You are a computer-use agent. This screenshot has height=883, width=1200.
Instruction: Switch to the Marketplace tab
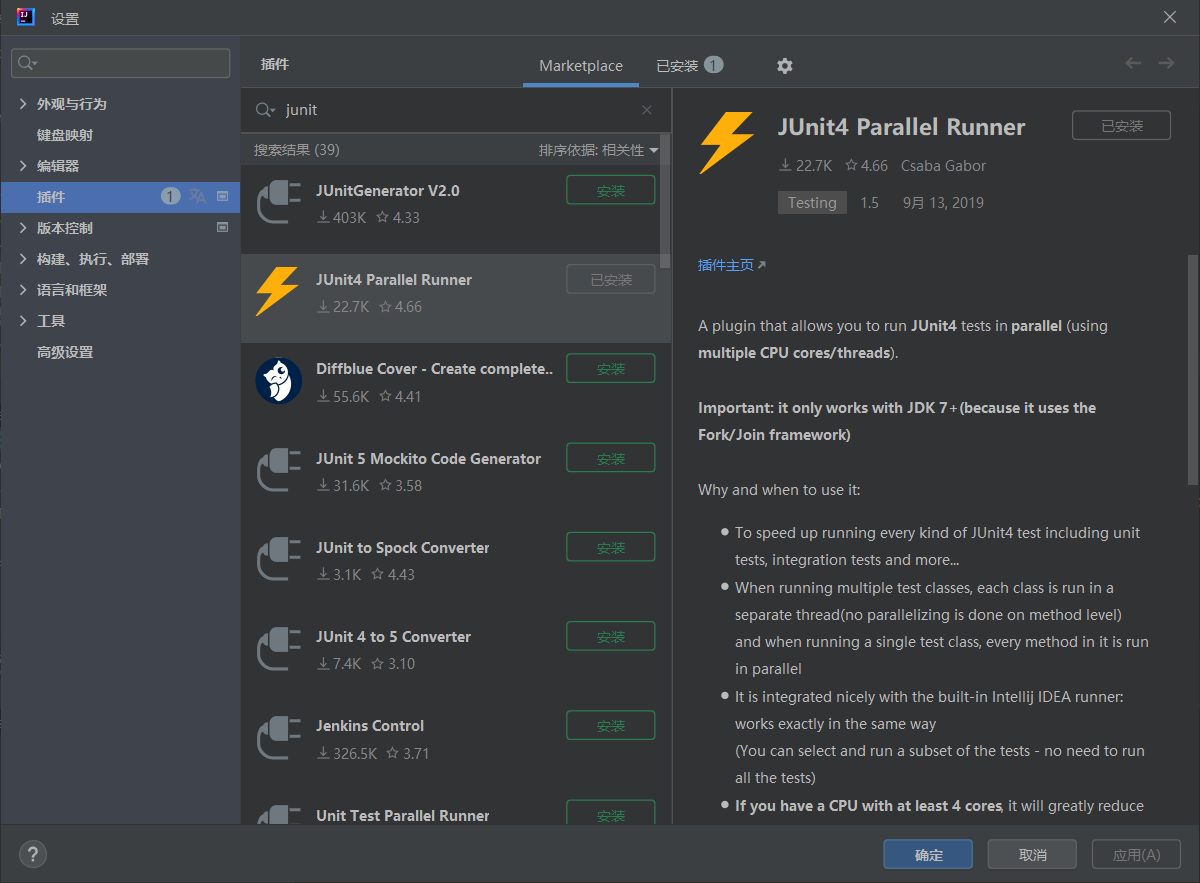pos(581,66)
